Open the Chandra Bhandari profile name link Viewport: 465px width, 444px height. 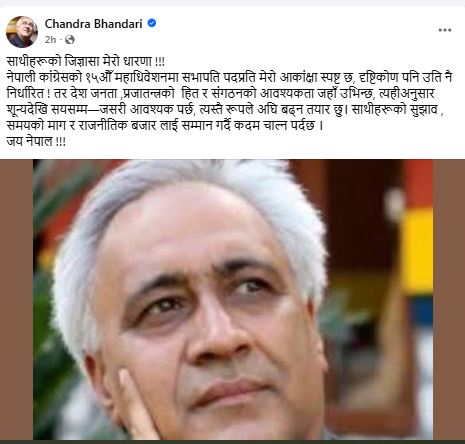94,24
